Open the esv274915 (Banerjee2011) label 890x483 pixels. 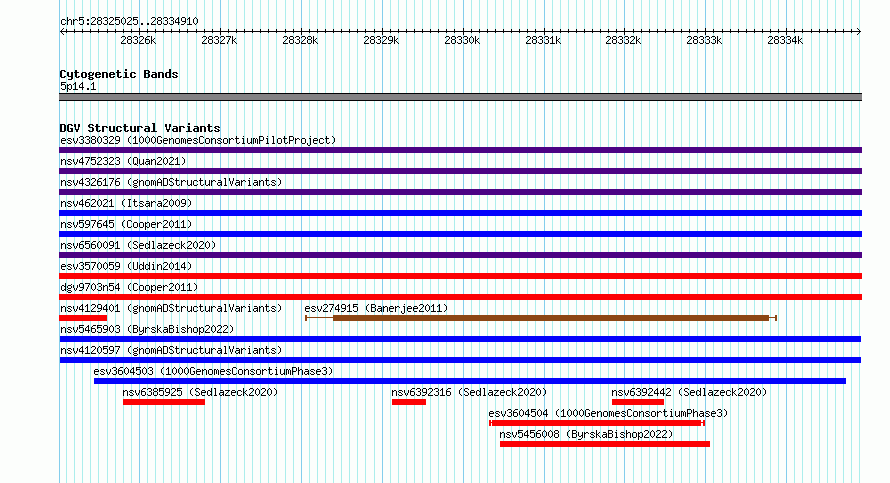pos(376,308)
